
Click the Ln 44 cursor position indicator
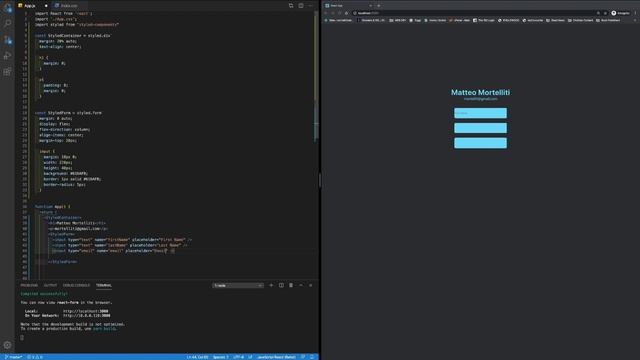tap(197, 357)
